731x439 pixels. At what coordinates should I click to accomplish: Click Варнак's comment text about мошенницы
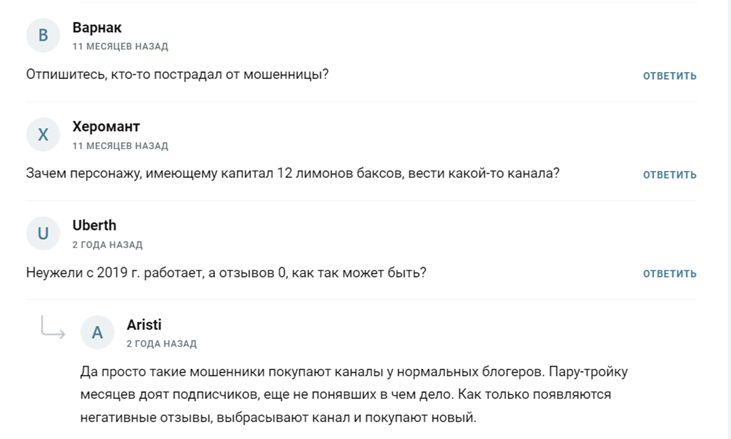pos(177,75)
